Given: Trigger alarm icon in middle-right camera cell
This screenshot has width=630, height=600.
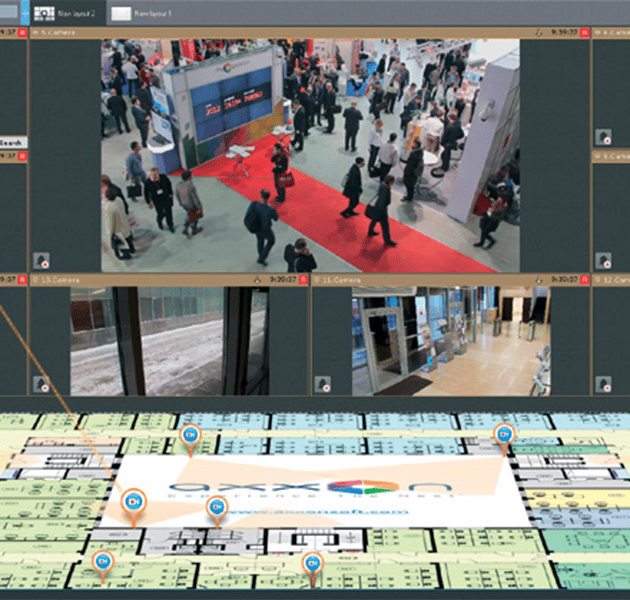Looking at the screenshot, I should coord(603,260).
